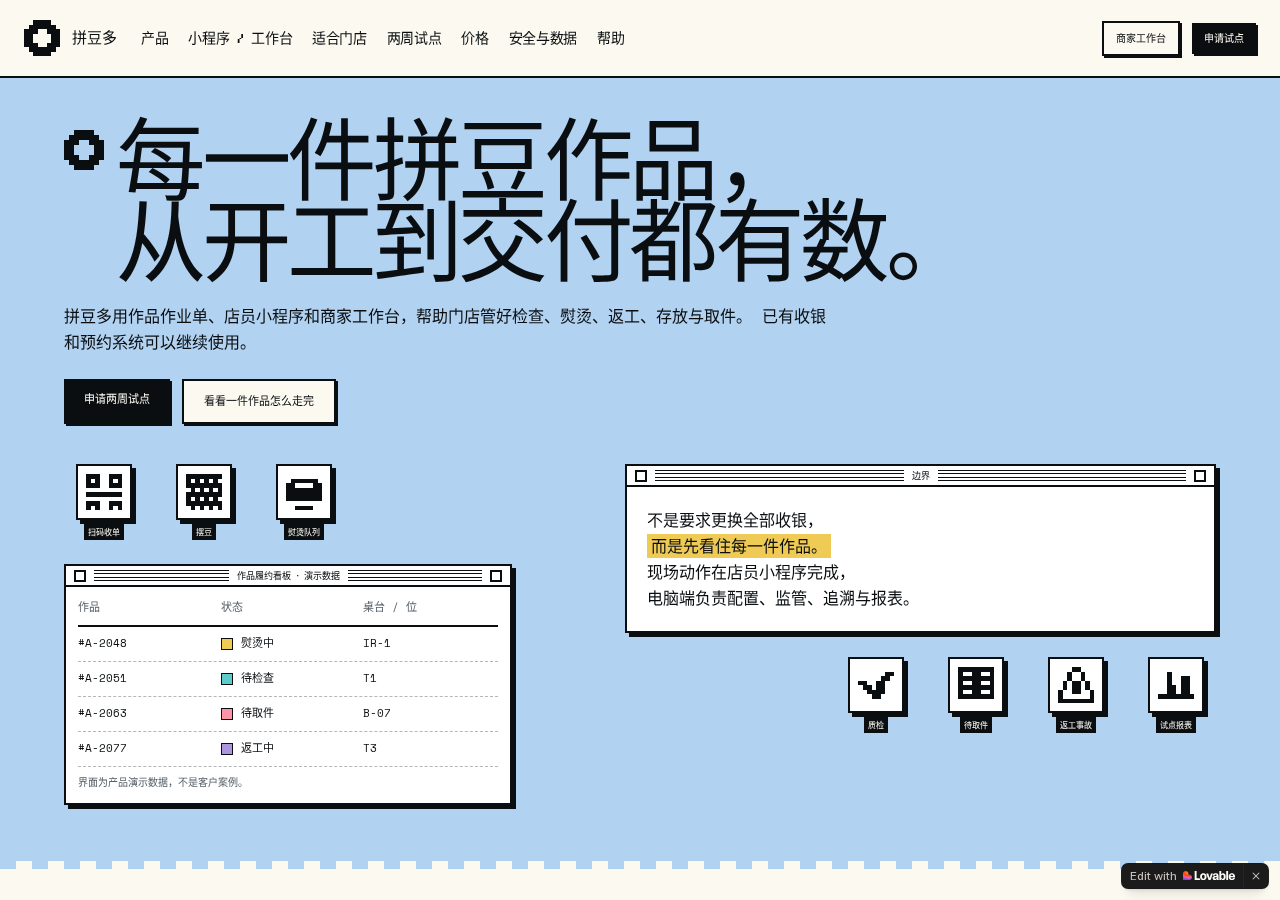Screen dimensions: 1280x900
Task: Select order #A-2051 in the table
Action: 102,678
